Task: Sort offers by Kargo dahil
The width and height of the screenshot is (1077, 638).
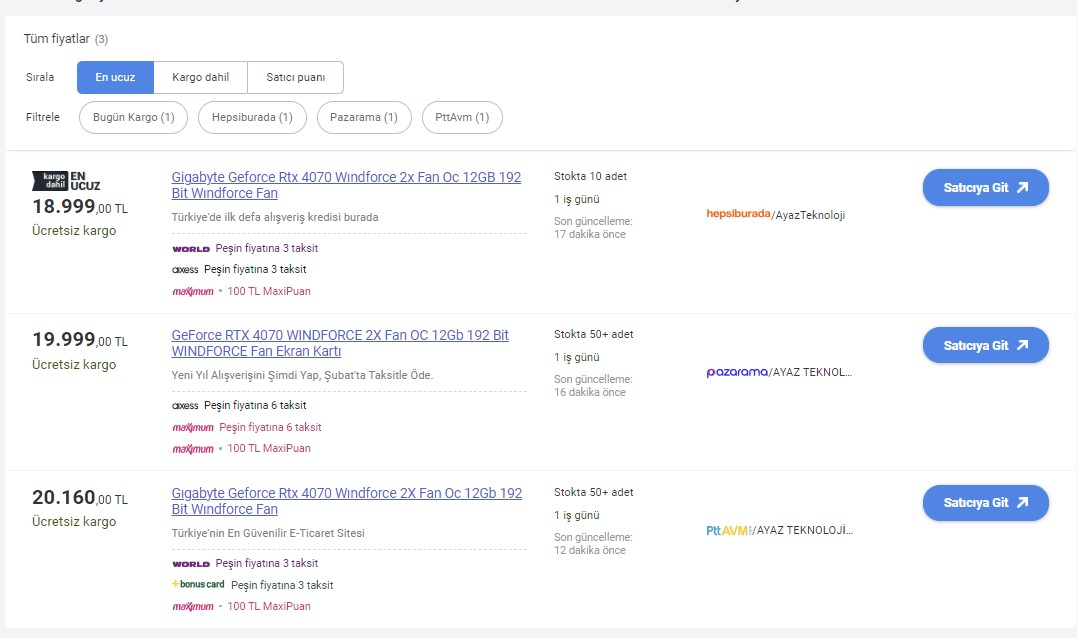Action: coord(200,77)
